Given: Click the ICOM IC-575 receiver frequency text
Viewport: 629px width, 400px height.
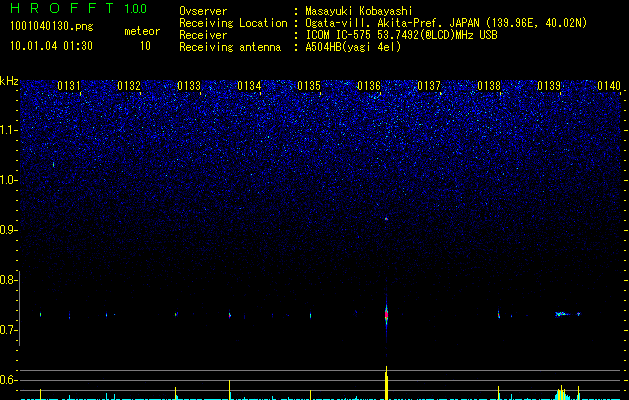Looking at the screenshot, I should click(x=401, y=35).
